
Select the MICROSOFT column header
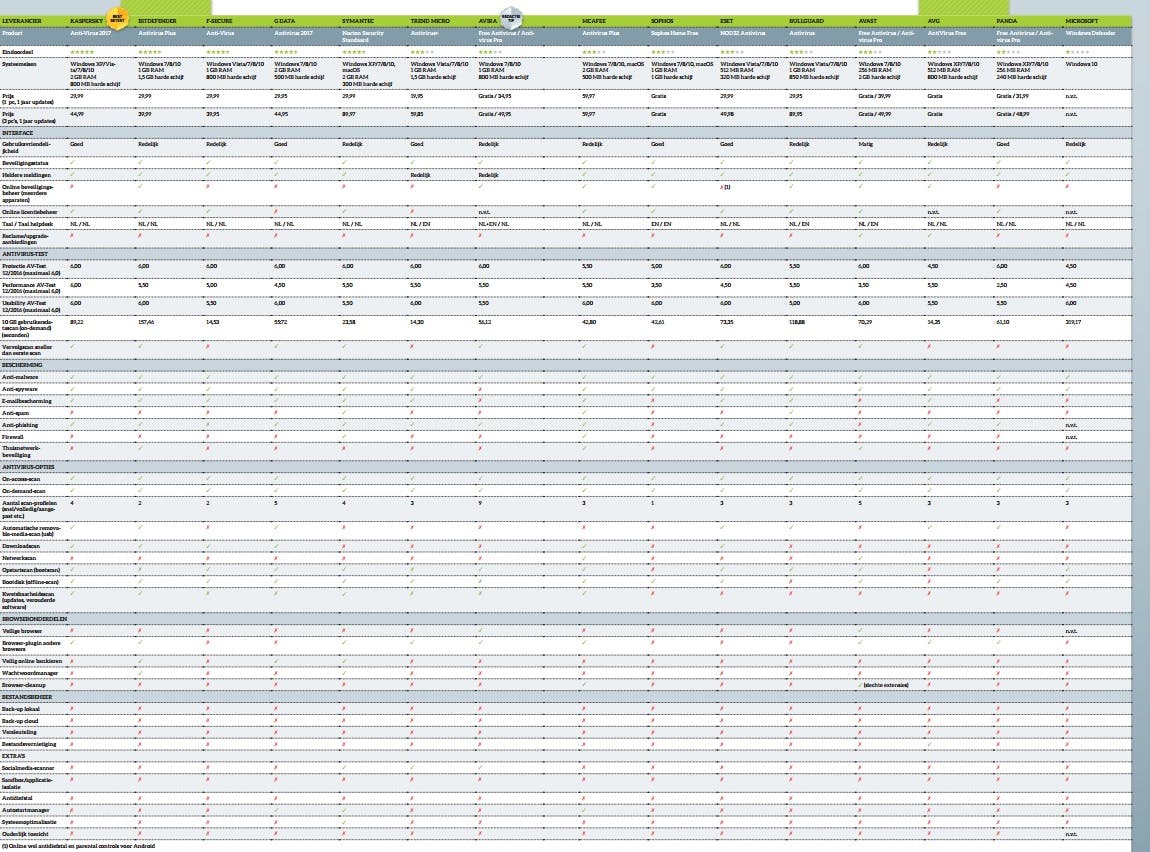pyautogui.click(x=1082, y=21)
